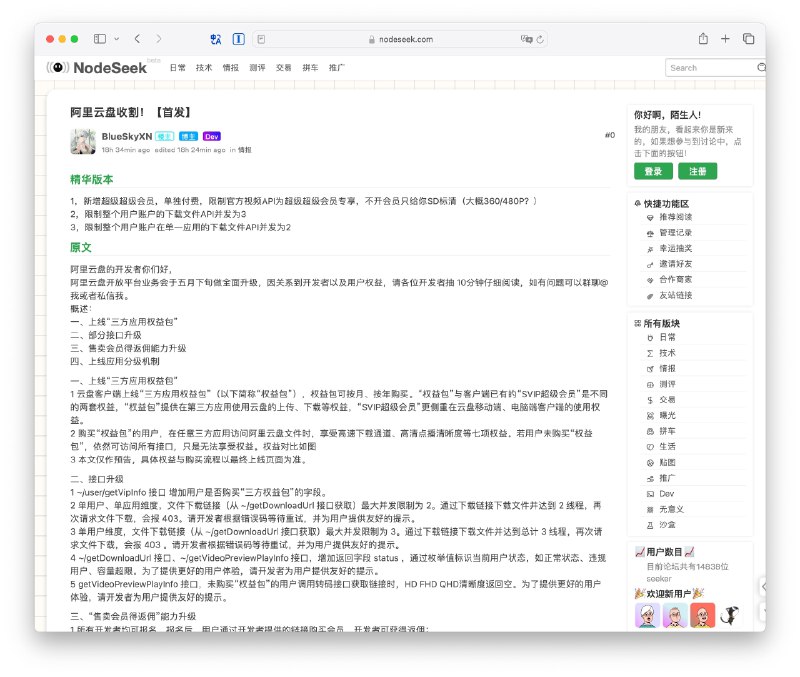Open the translate extension icon
The image size is (800, 677).
(x=216, y=39)
